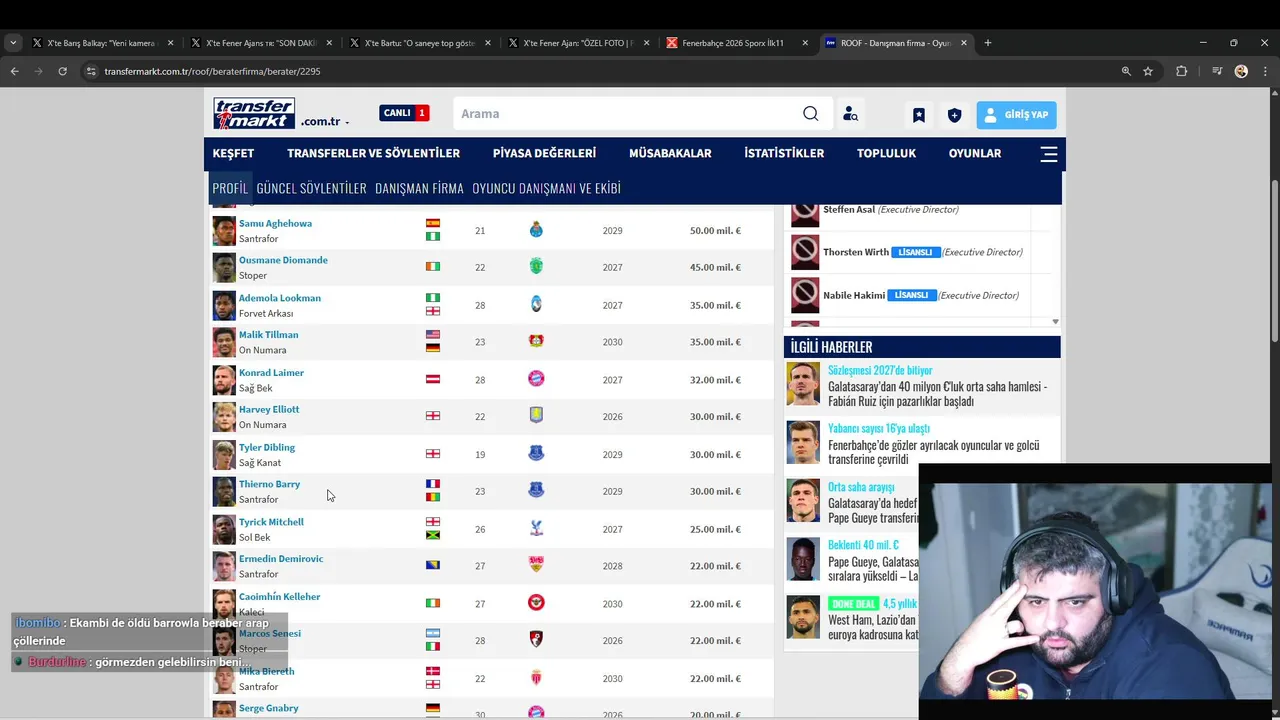Image resolution: width=1280 pixels, height=720 pixels.
Task: Open the Transfermarkt logo home link
Action: click(254, 113)
